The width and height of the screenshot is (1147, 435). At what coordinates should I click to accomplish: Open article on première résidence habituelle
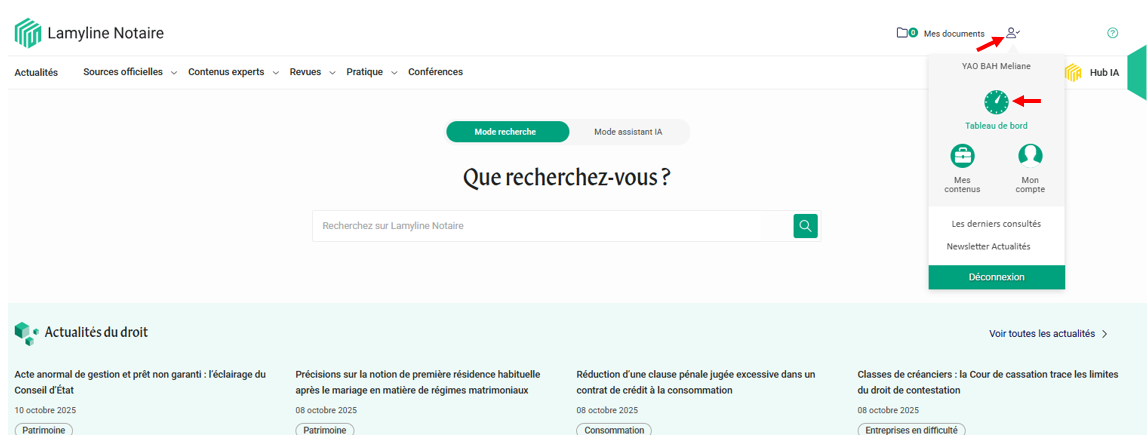(418, 382)
